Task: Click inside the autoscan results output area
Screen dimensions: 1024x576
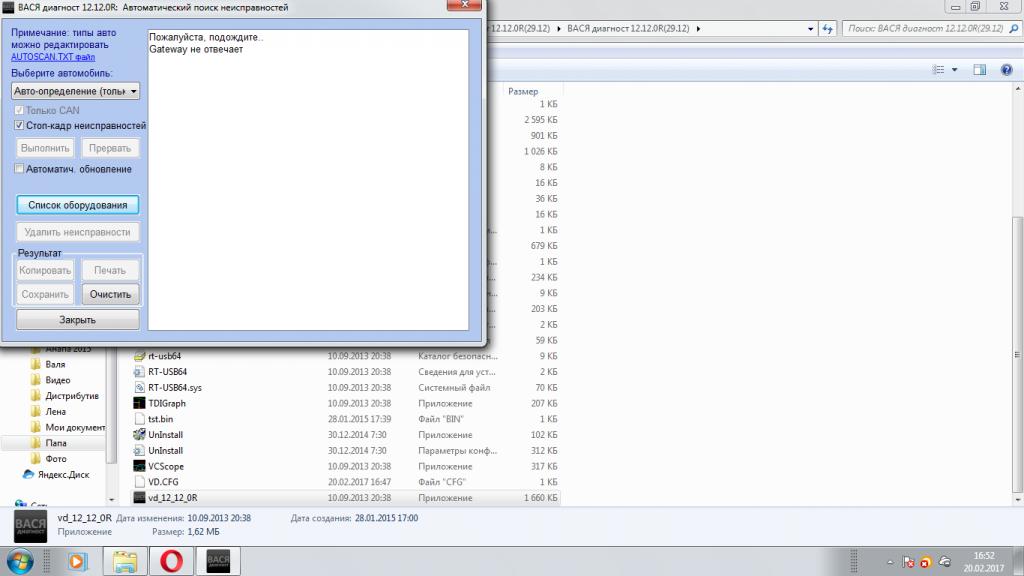Action: [308, 180]
